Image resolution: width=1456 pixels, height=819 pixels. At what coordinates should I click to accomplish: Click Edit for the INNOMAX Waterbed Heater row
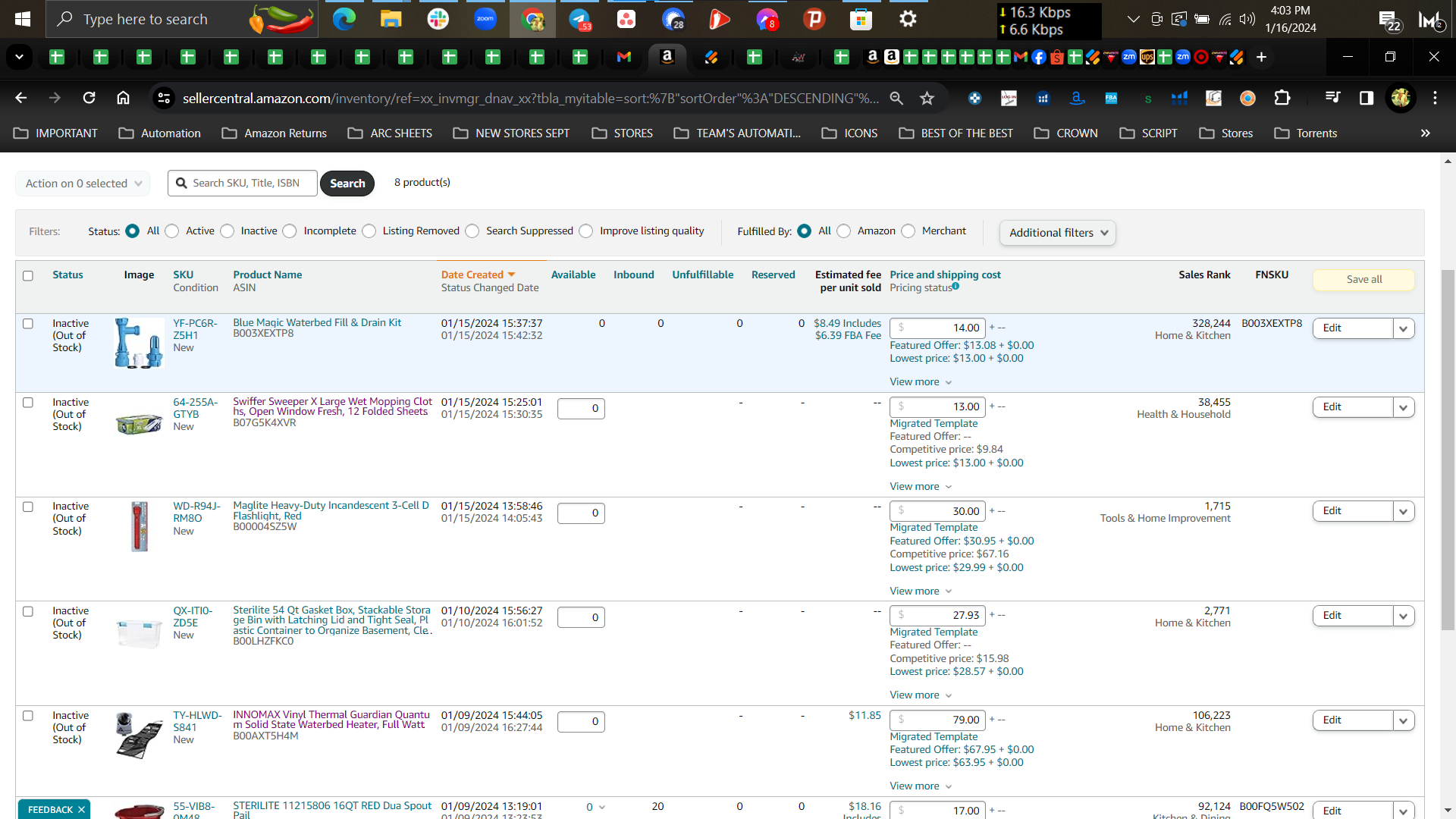coord(1353,720)
